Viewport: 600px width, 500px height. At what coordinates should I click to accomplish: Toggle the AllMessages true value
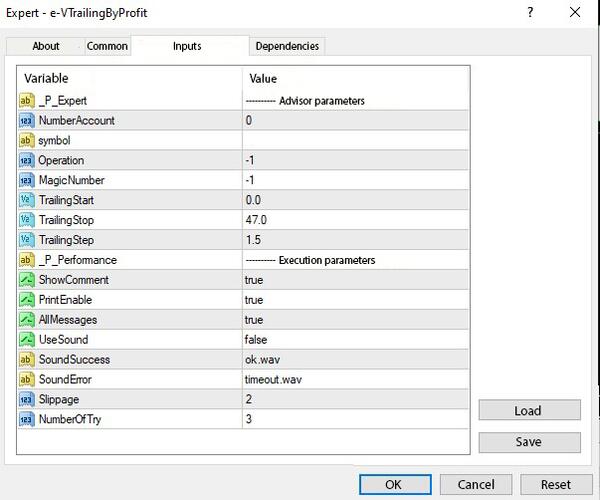[355, 319]
